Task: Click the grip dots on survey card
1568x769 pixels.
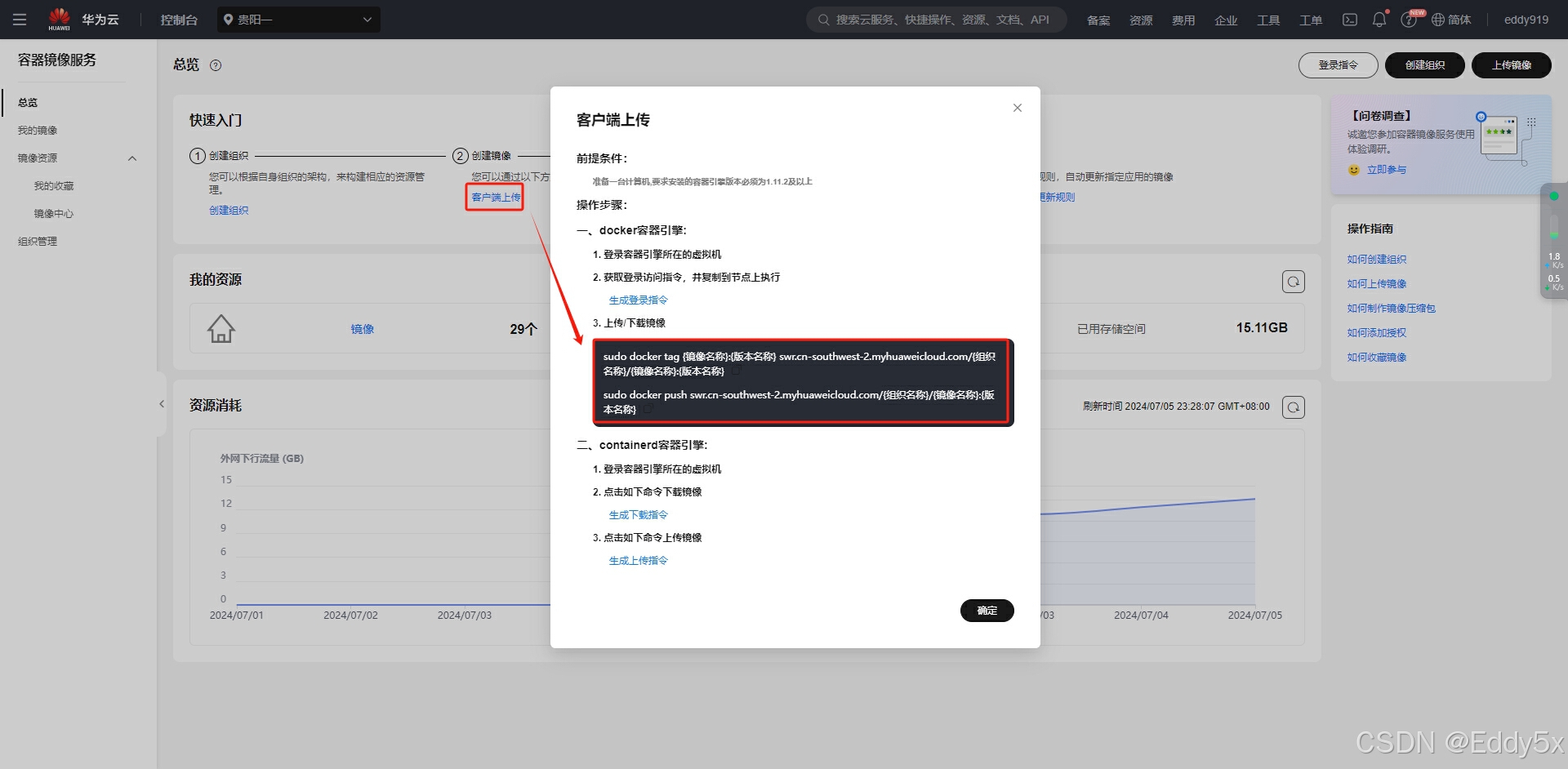Action: (1531, 122)
